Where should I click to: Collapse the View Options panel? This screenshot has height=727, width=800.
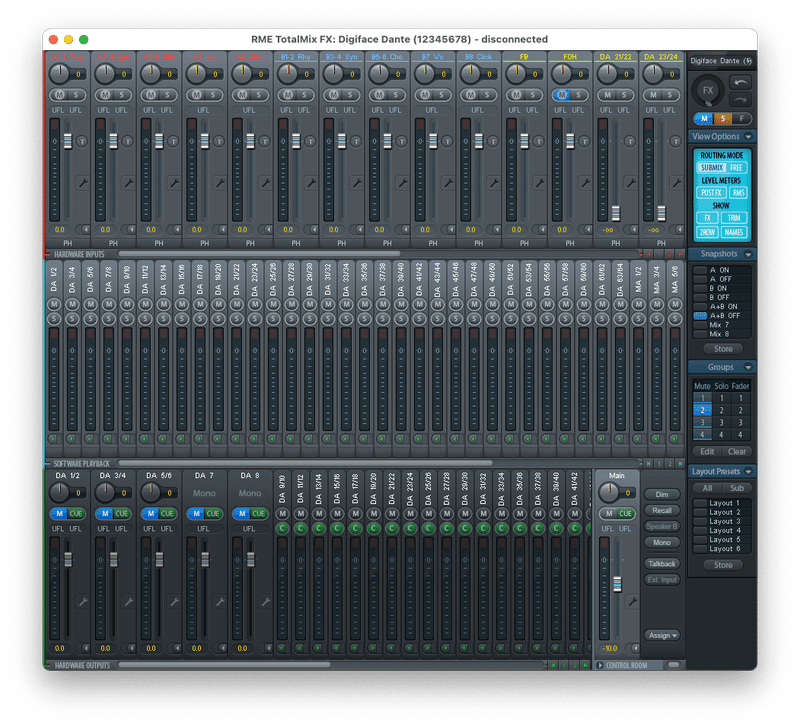[x=748, y=137]
